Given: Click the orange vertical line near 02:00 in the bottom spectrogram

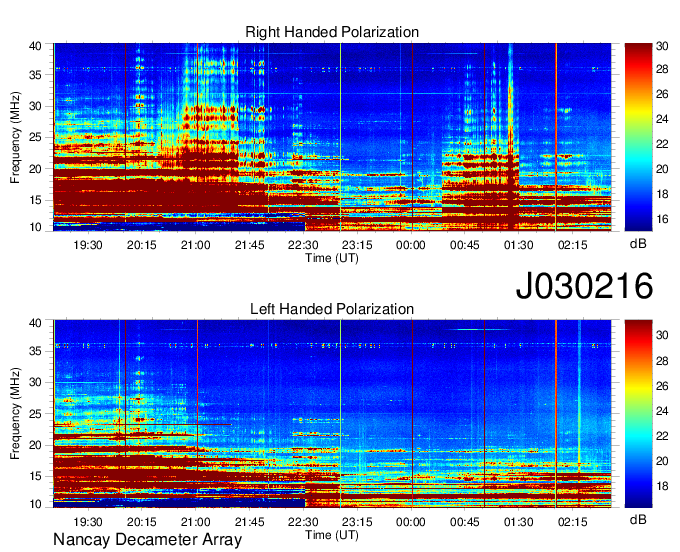Looking at the screenshot, I should pyautogui.click(x=556, y=414).
